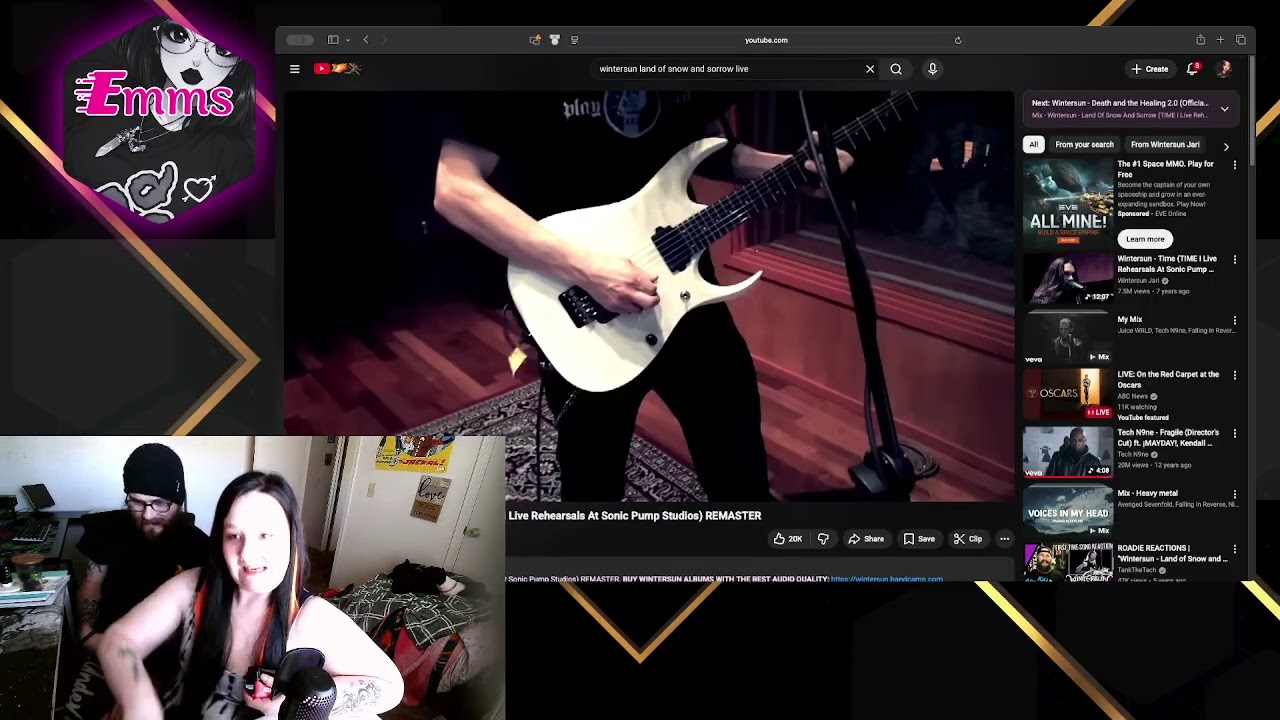Select the From Wintersun Jari chip

[1165, 144]
